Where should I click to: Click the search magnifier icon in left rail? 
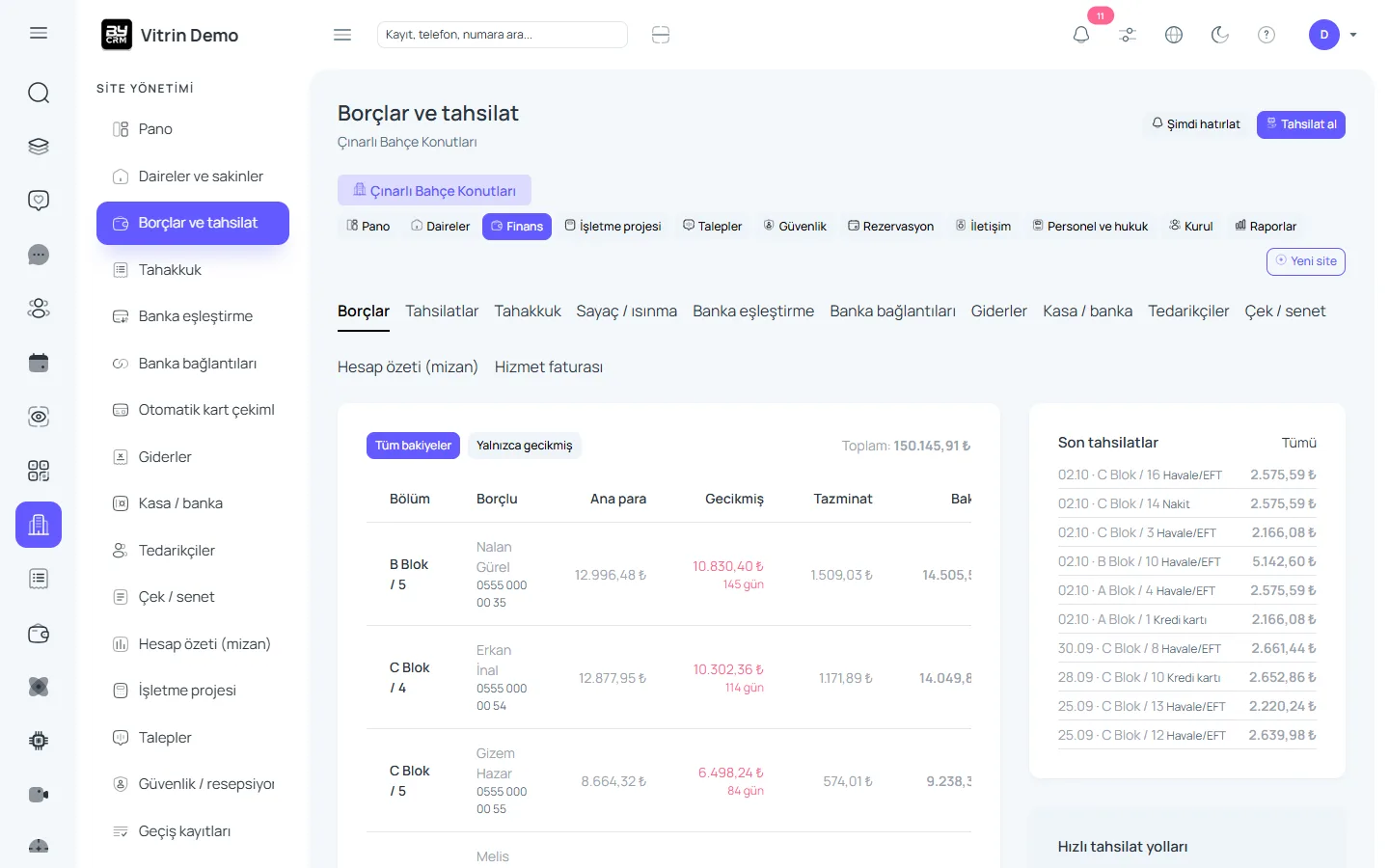click(39, 93)
